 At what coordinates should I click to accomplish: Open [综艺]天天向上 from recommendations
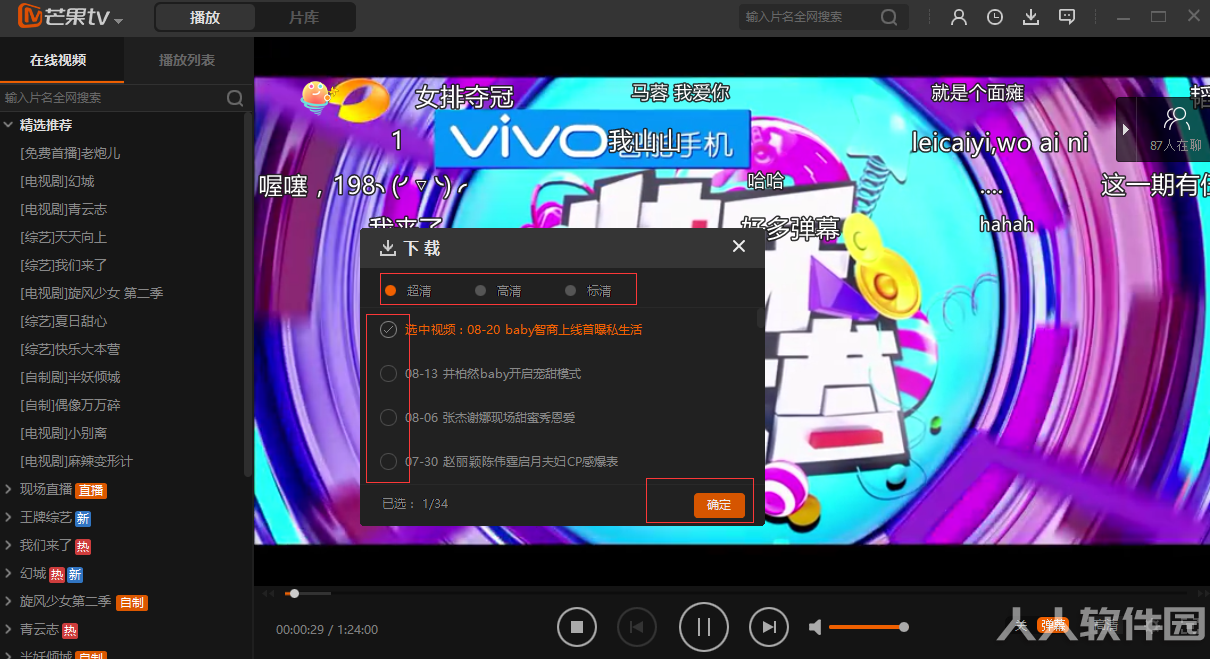point(63,237)
